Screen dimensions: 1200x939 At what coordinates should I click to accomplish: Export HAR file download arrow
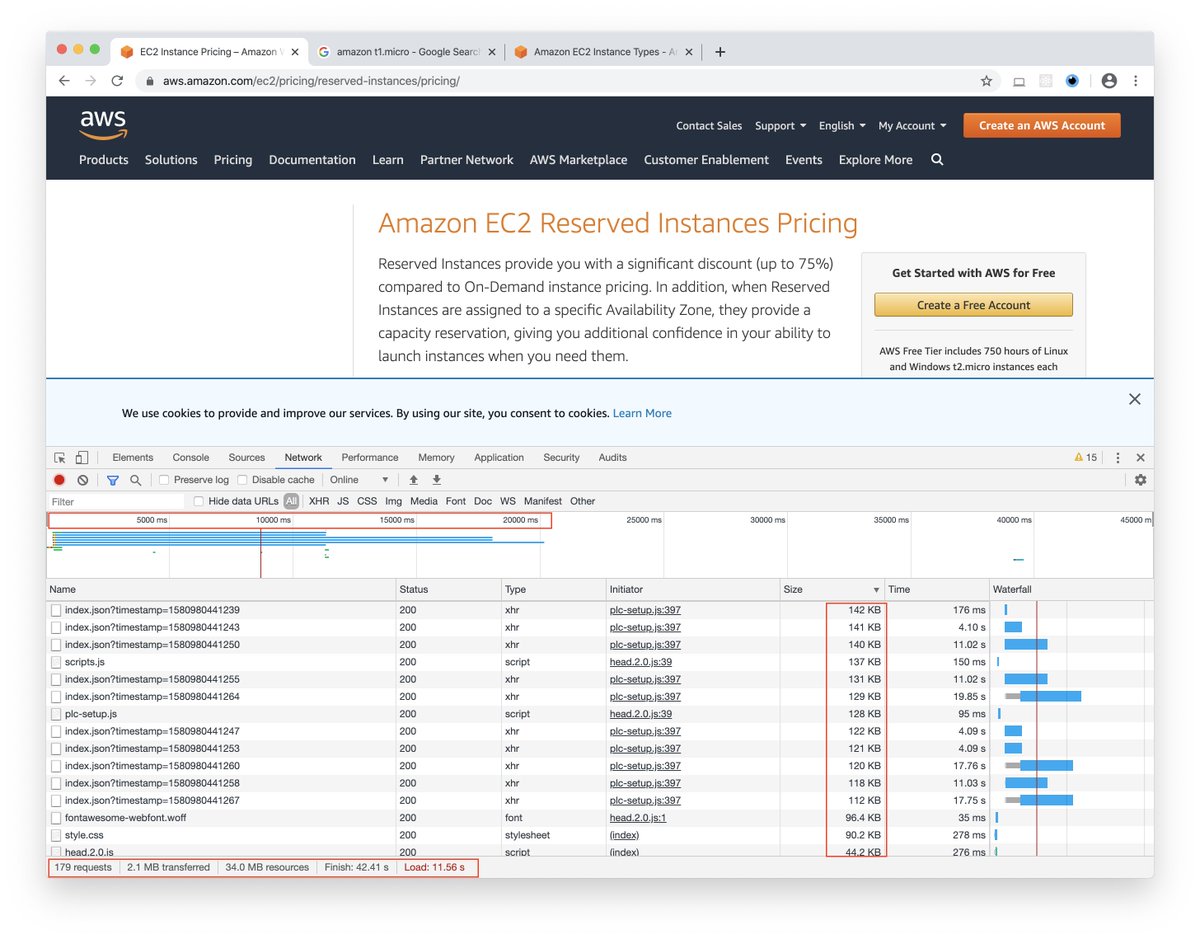437,480
